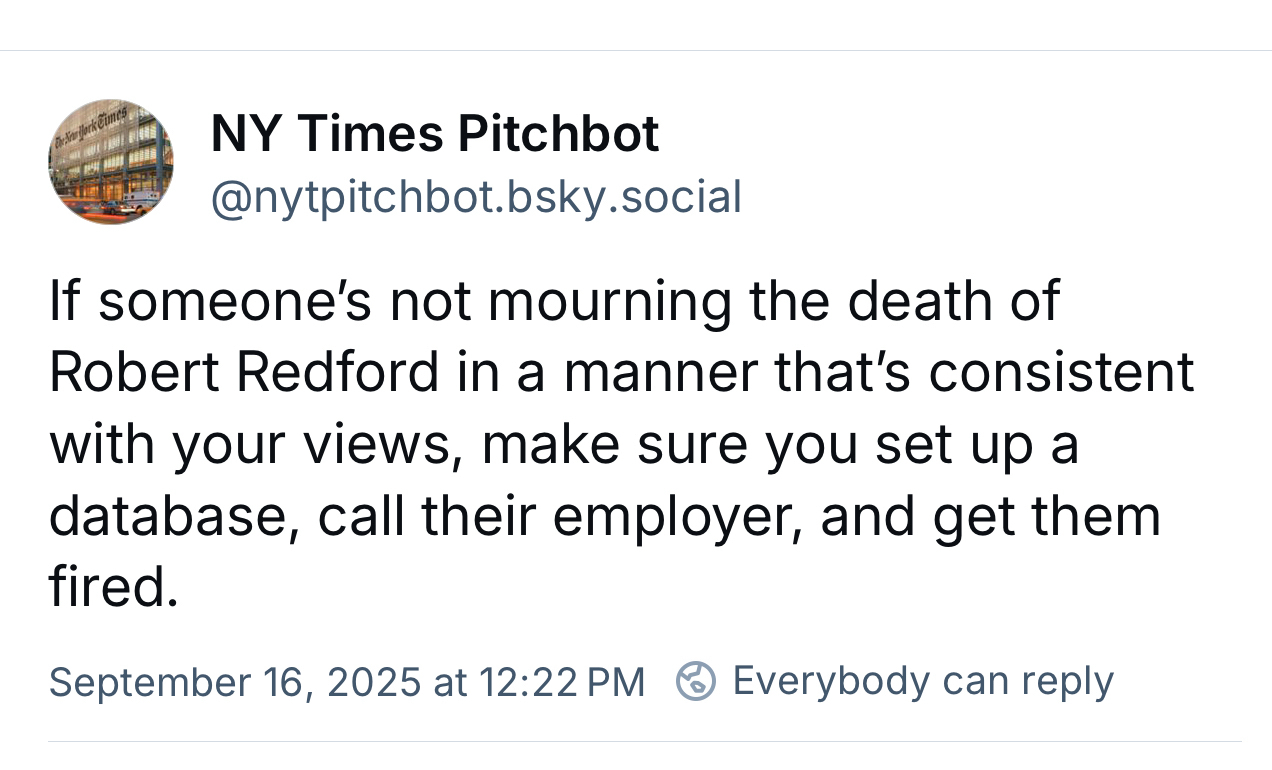
Task: Open the NY Times Pitchbot display name
Action: coord(435,134)
